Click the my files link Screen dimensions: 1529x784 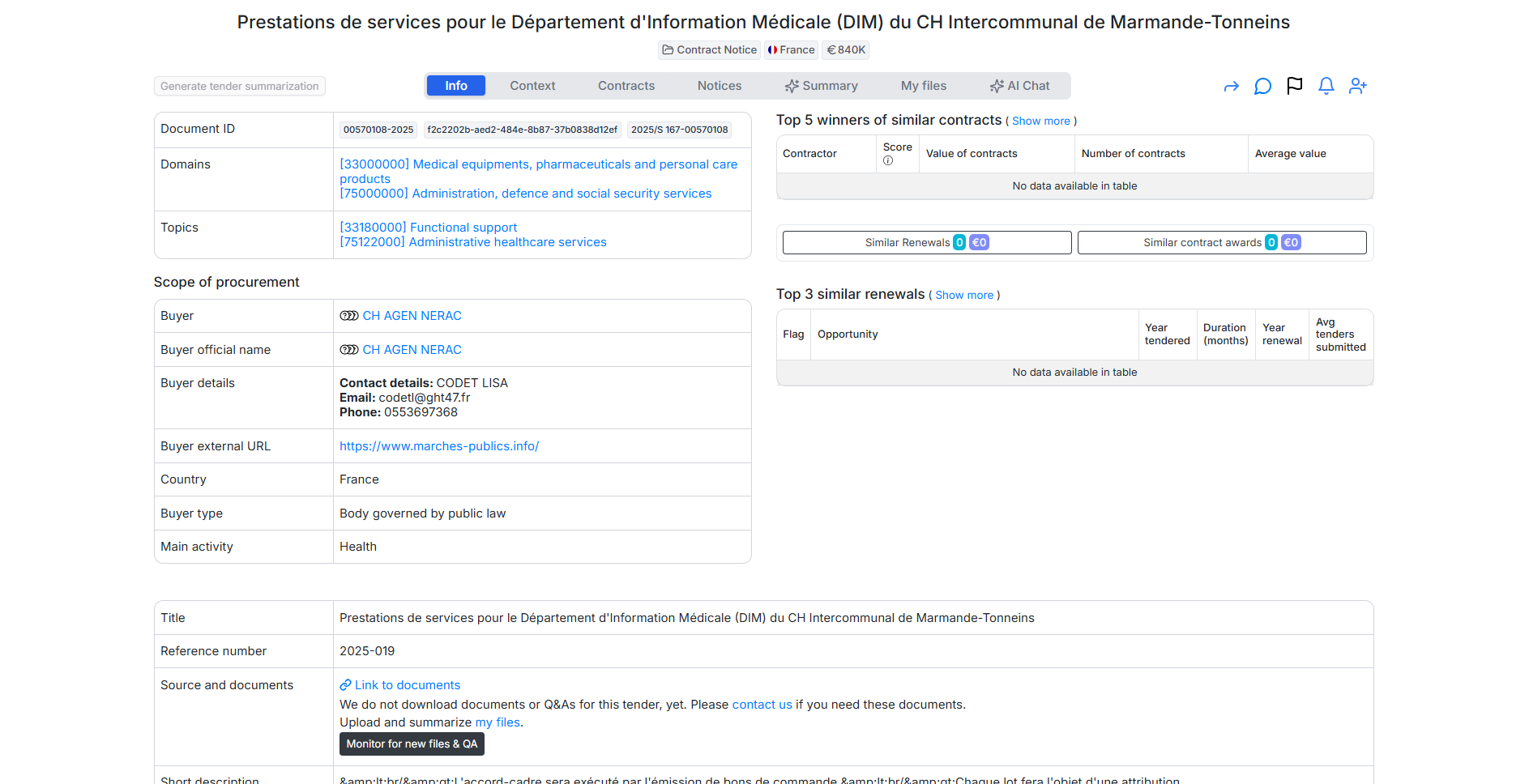click(x=498, y=722)
